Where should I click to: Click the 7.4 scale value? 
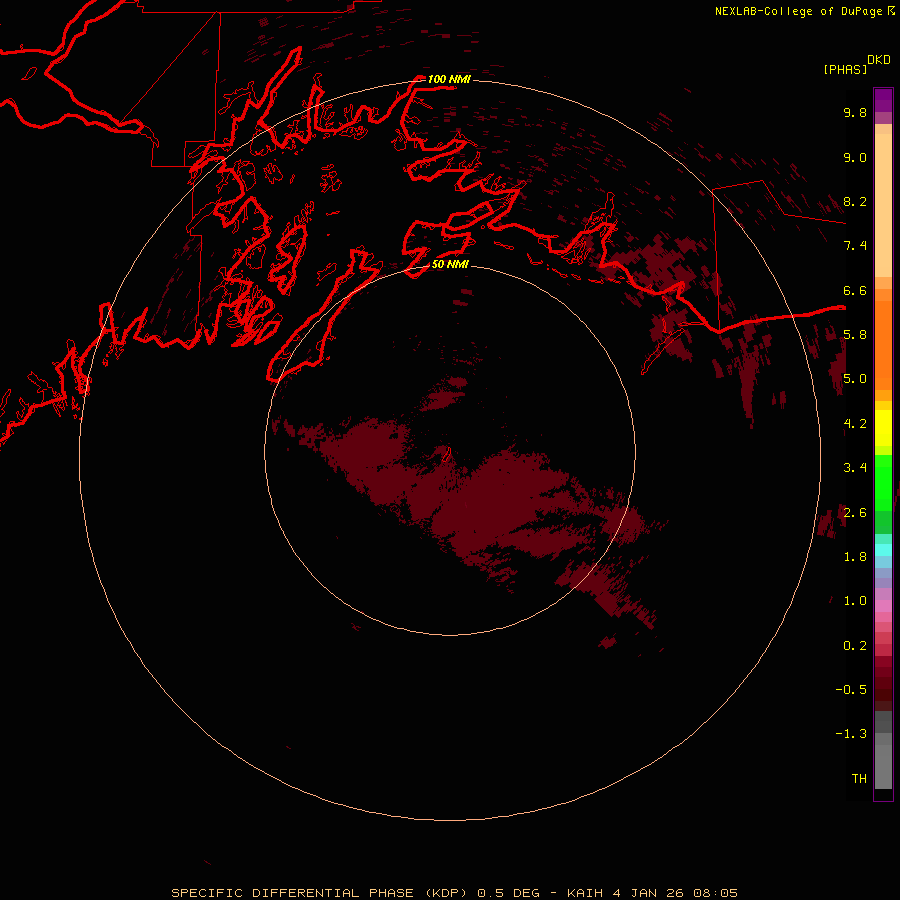click(x=855, y=246)
